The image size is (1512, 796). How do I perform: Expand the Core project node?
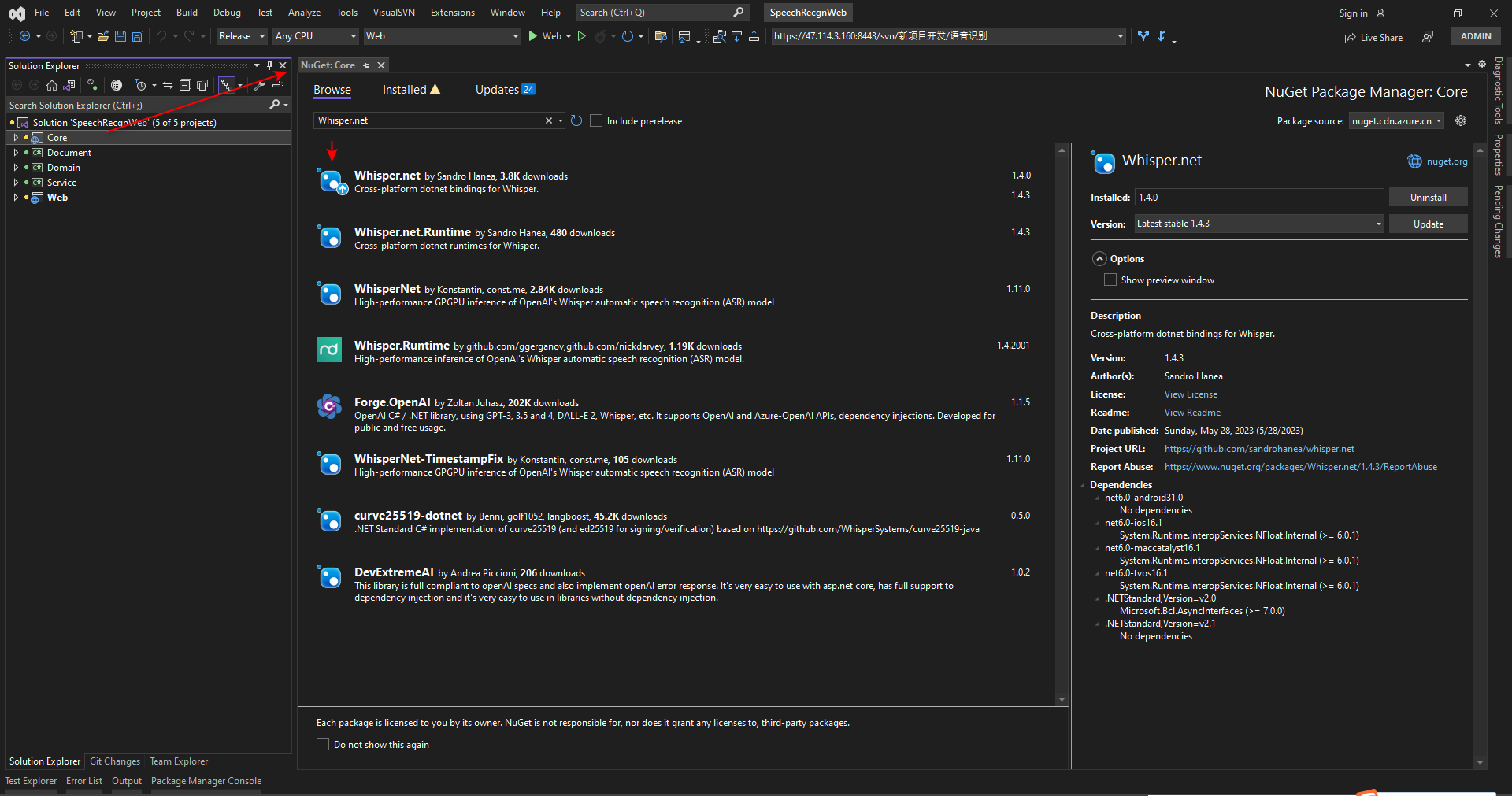16,138
